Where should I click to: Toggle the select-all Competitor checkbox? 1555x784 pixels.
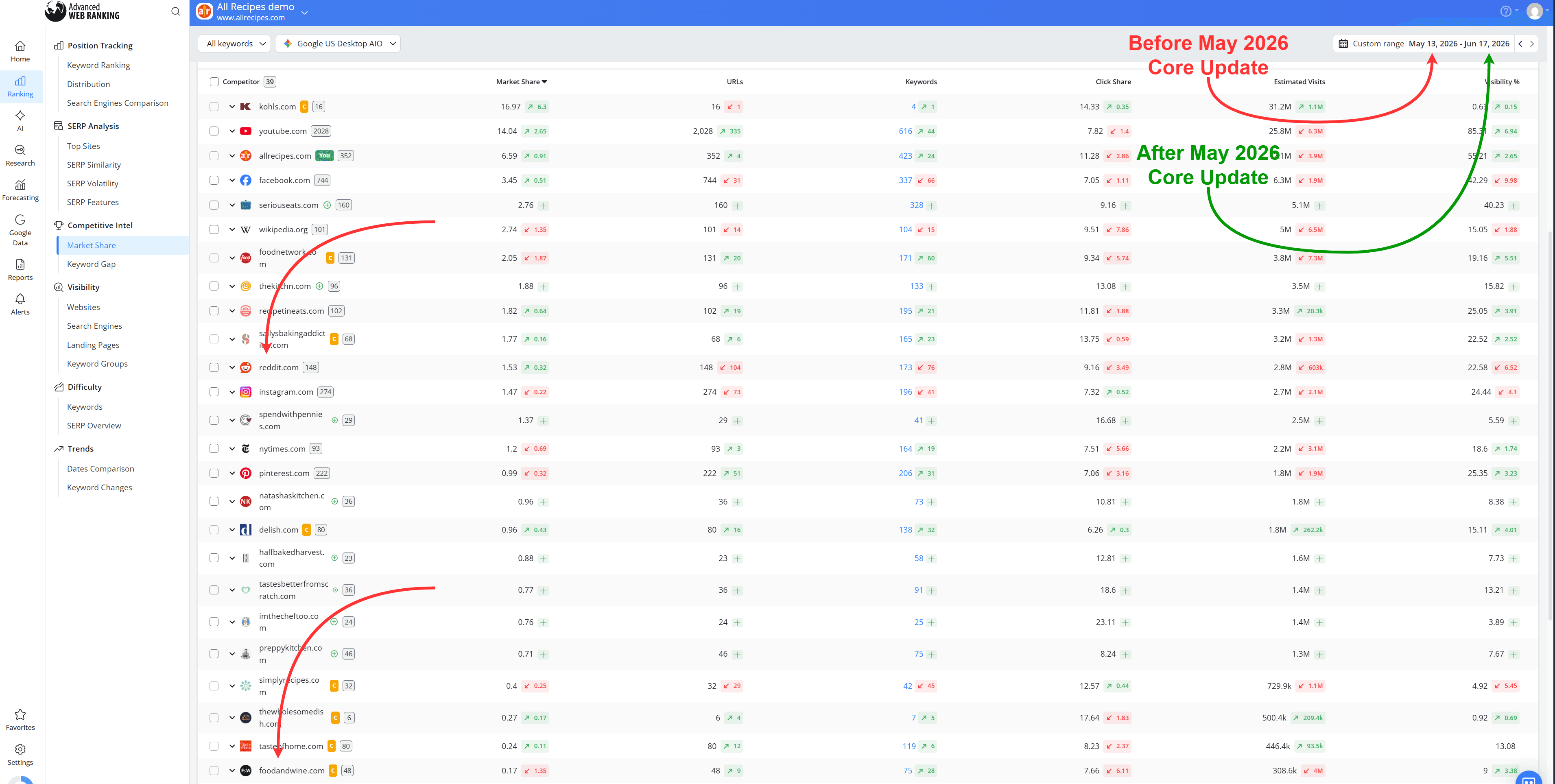(214, 82)
